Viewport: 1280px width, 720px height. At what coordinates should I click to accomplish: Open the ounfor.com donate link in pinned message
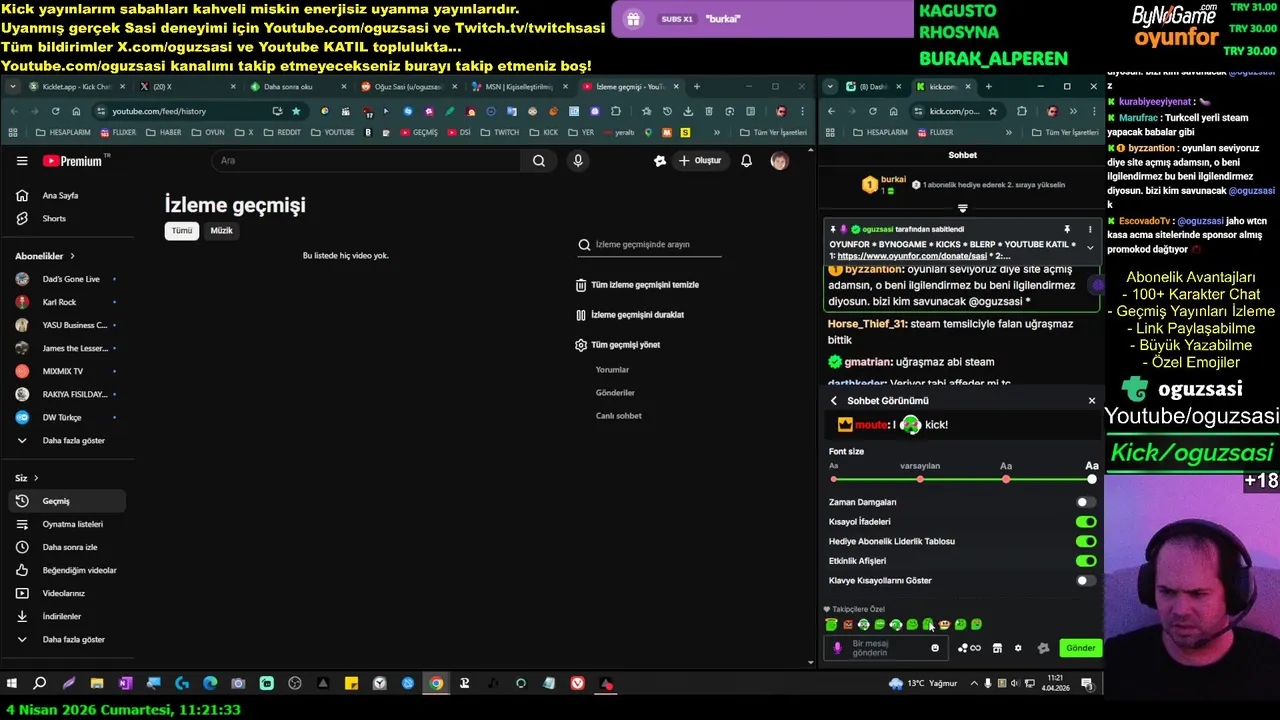(x=912, y=256)
